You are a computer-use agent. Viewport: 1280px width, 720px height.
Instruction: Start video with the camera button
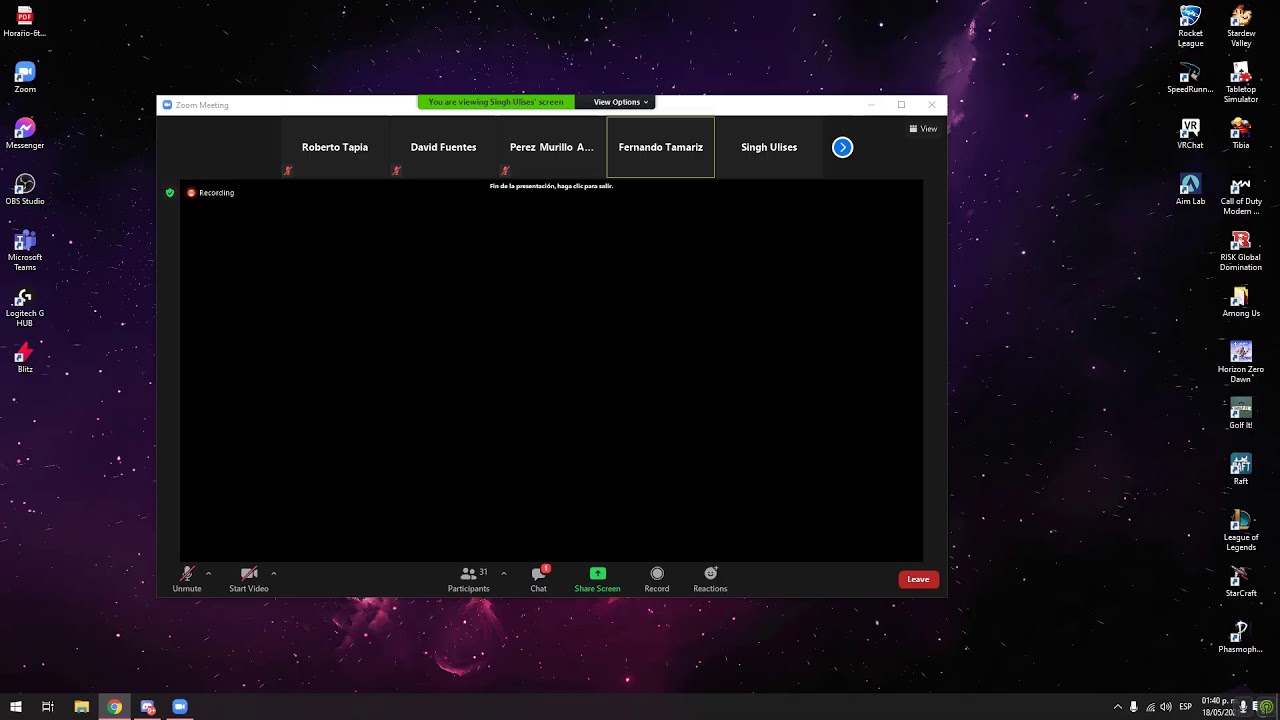(249, 579)
